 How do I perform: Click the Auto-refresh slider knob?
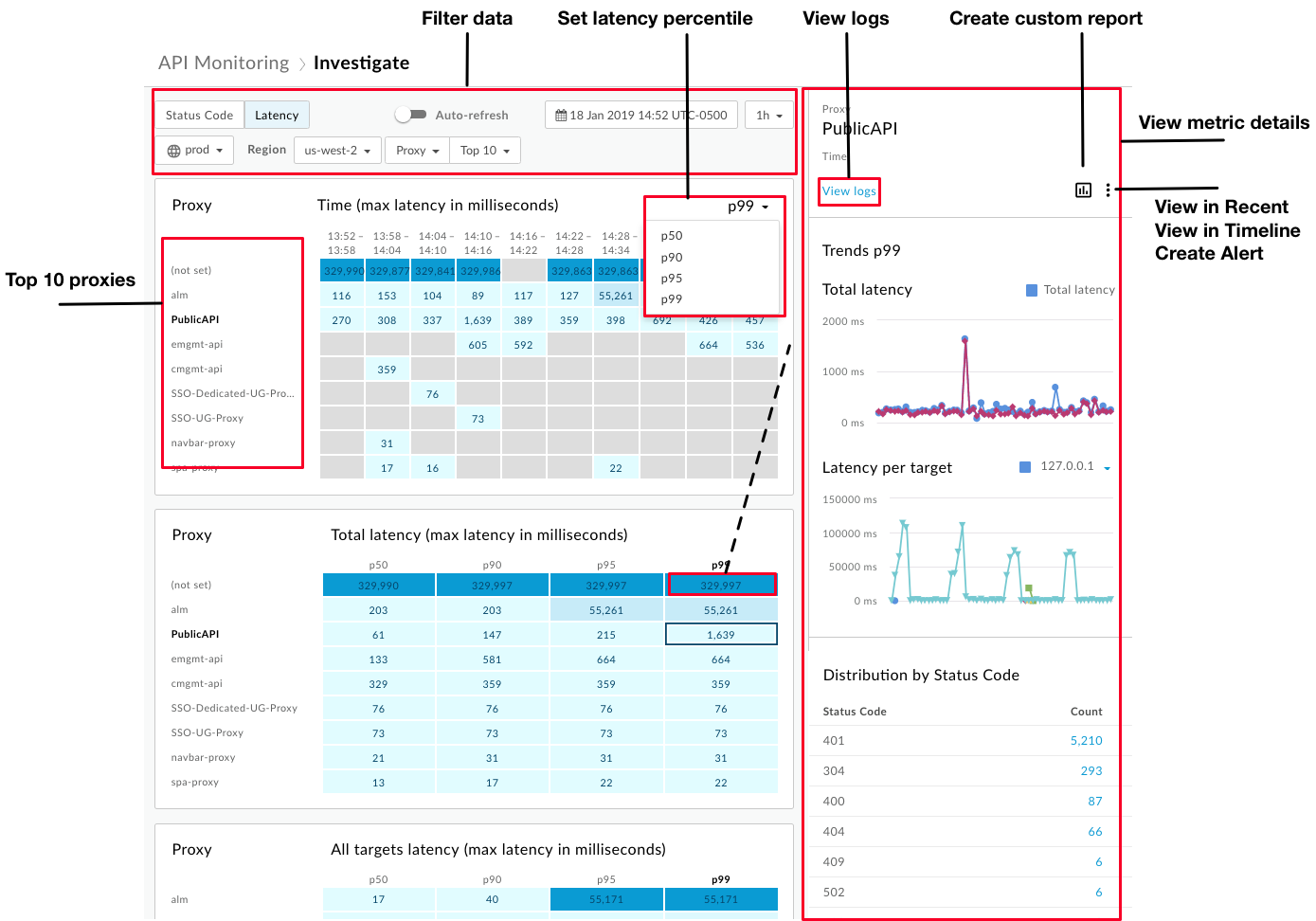[x=405, y=114]
